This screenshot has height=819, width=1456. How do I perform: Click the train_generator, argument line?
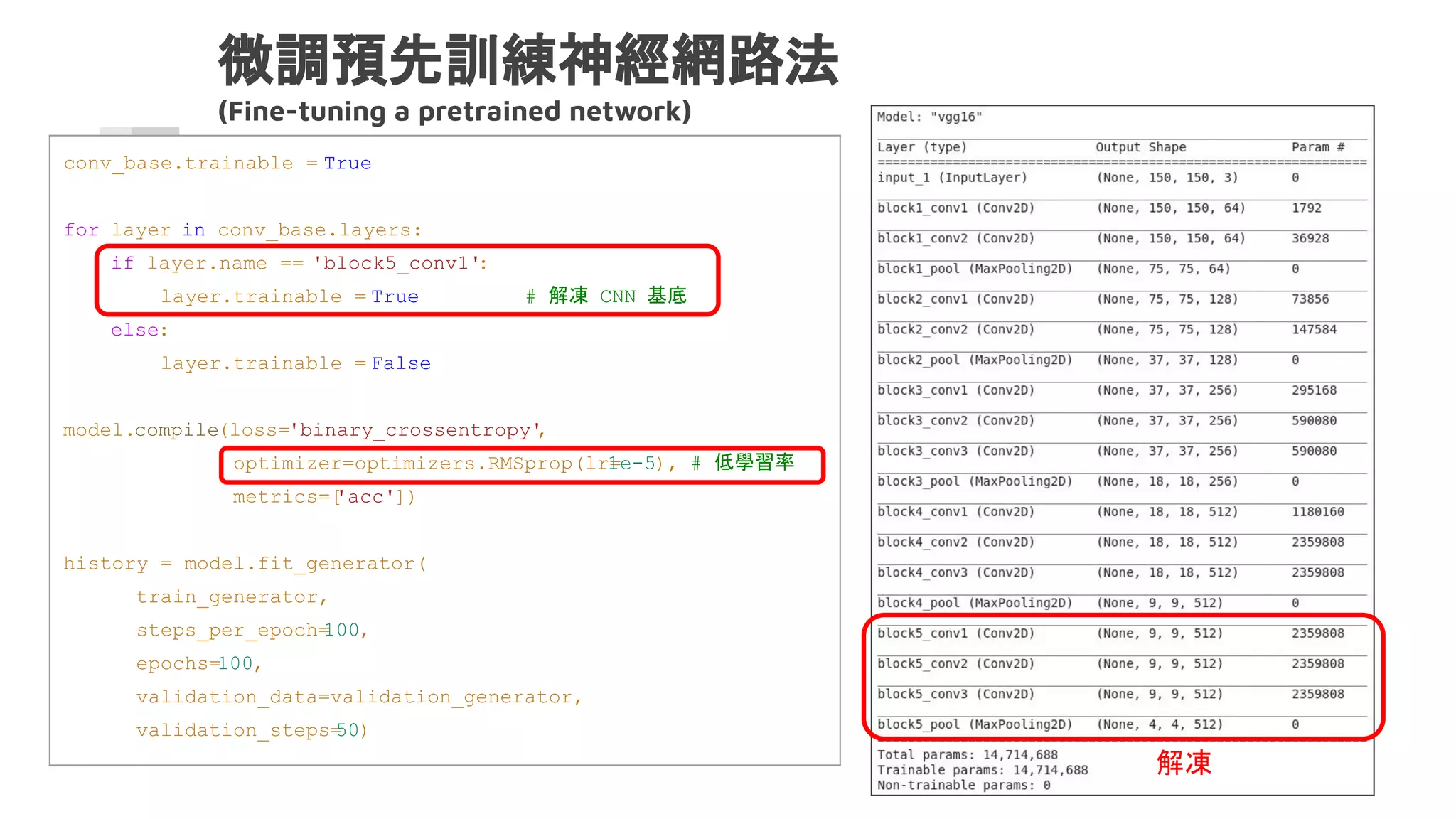232,597
